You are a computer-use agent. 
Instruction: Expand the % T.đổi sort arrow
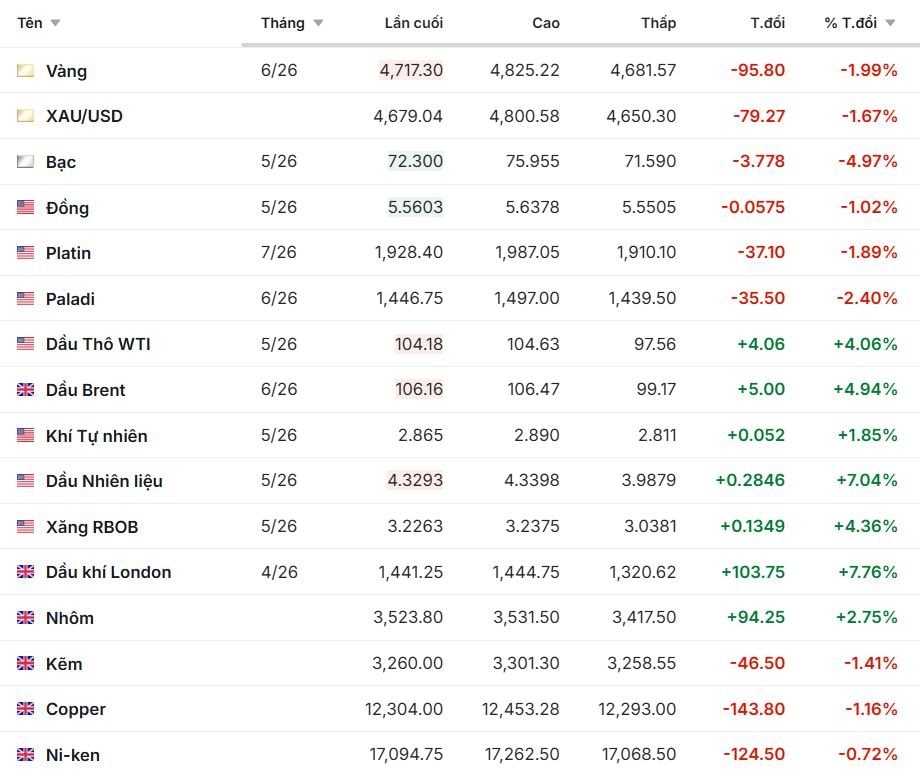tap(890, 23)
